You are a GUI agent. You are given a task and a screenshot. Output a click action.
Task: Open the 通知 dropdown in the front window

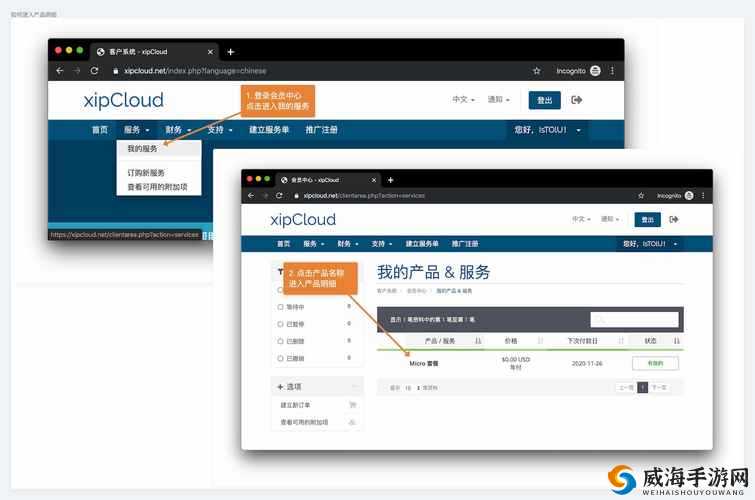[x=610, y=219]
